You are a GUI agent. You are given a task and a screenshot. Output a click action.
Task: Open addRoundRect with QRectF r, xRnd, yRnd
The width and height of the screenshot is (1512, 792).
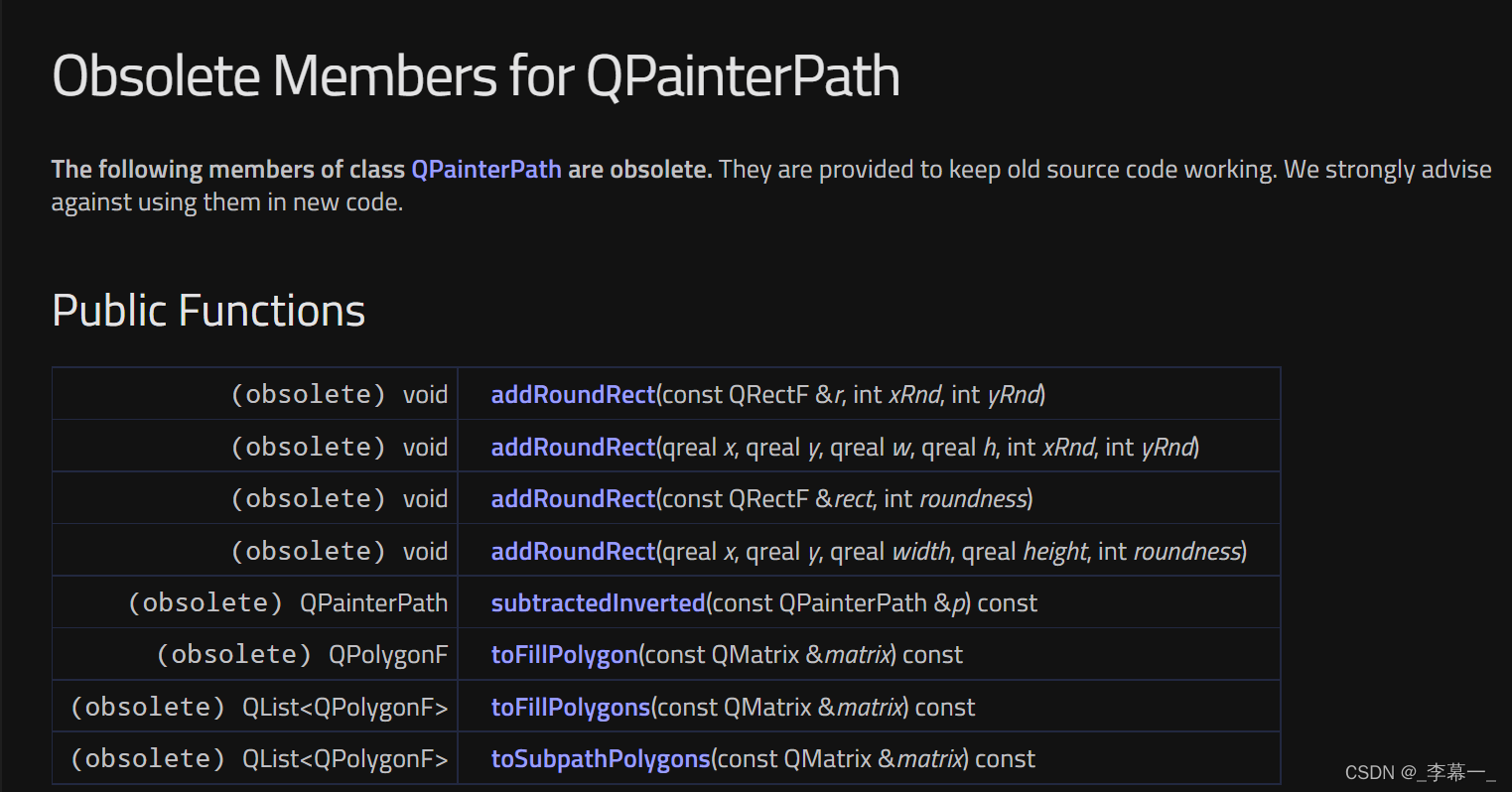tap(573, 395)
